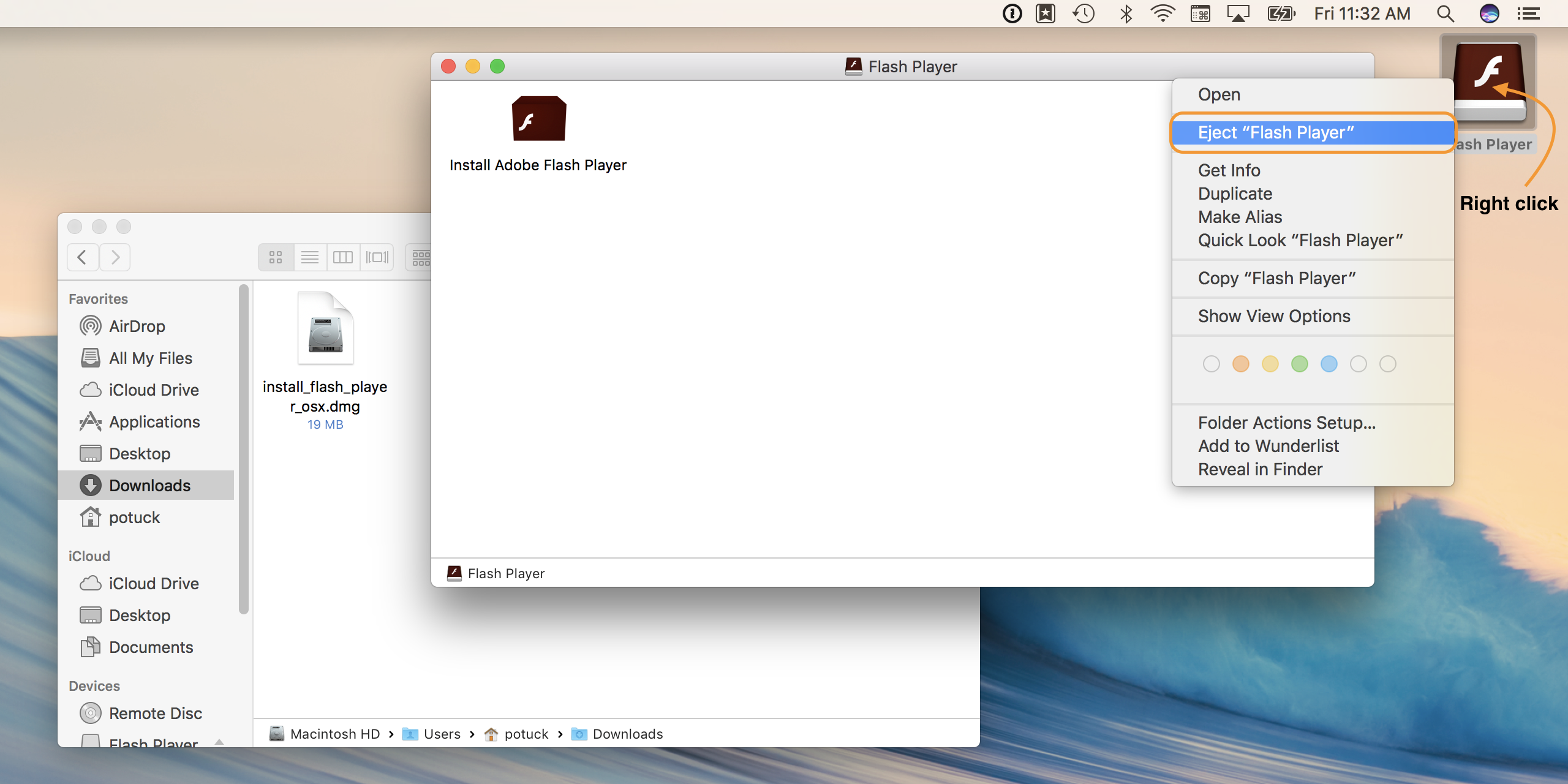The image size is (1568, 784).
Task: Open Applications in Finder sidebar
Action: (154, 422)
